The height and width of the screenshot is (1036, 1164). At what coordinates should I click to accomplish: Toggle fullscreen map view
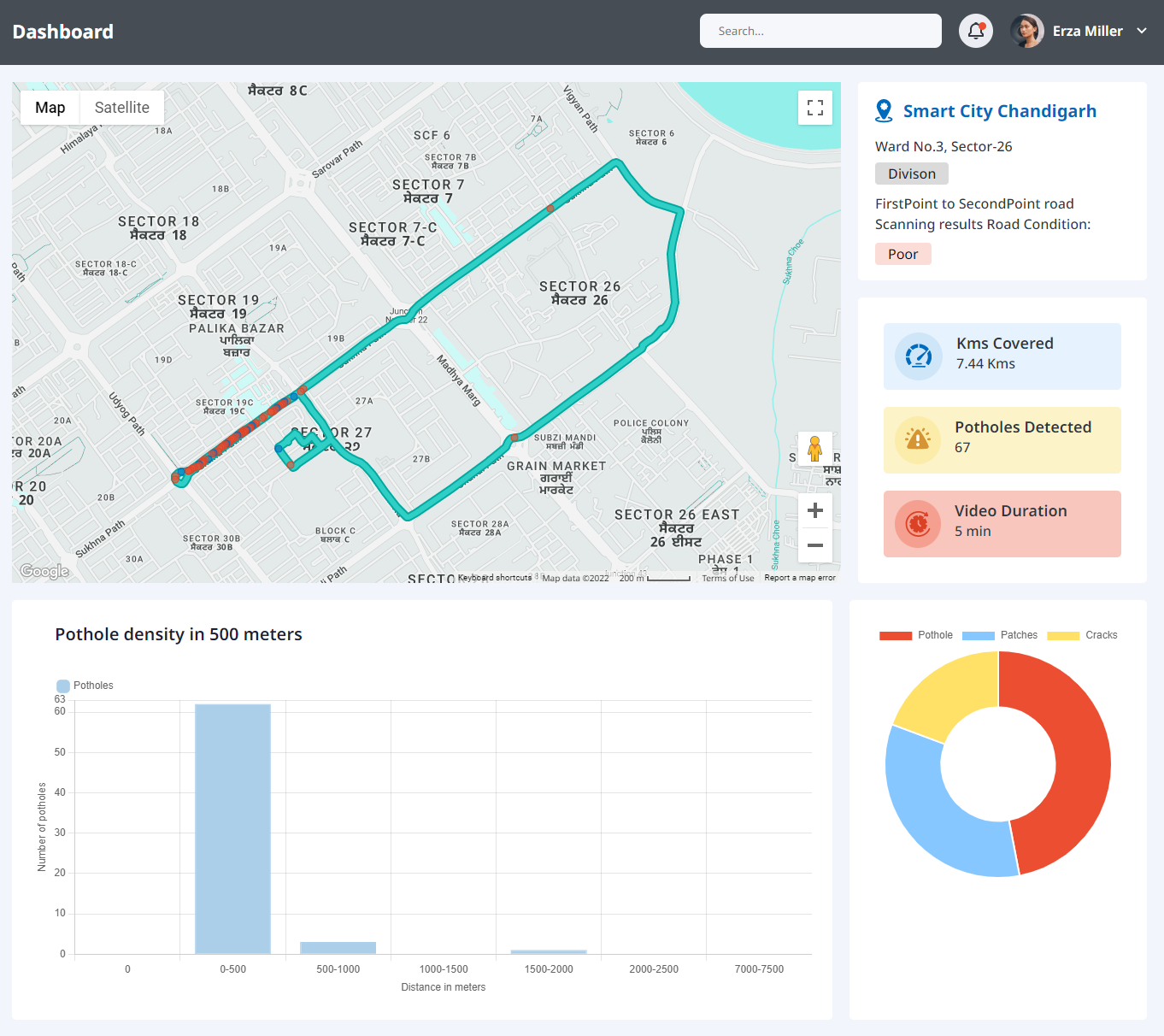[x=814, y=108]
